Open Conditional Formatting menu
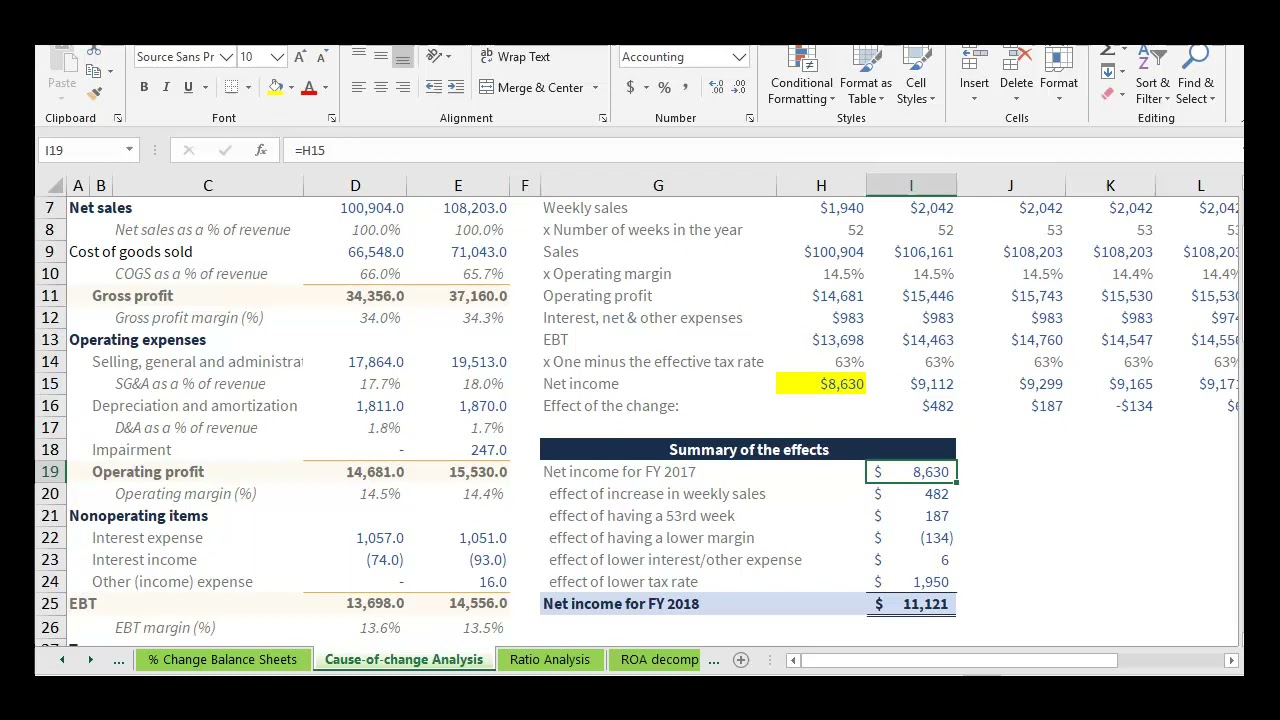The image size is (1280, 720). [801, 77]
